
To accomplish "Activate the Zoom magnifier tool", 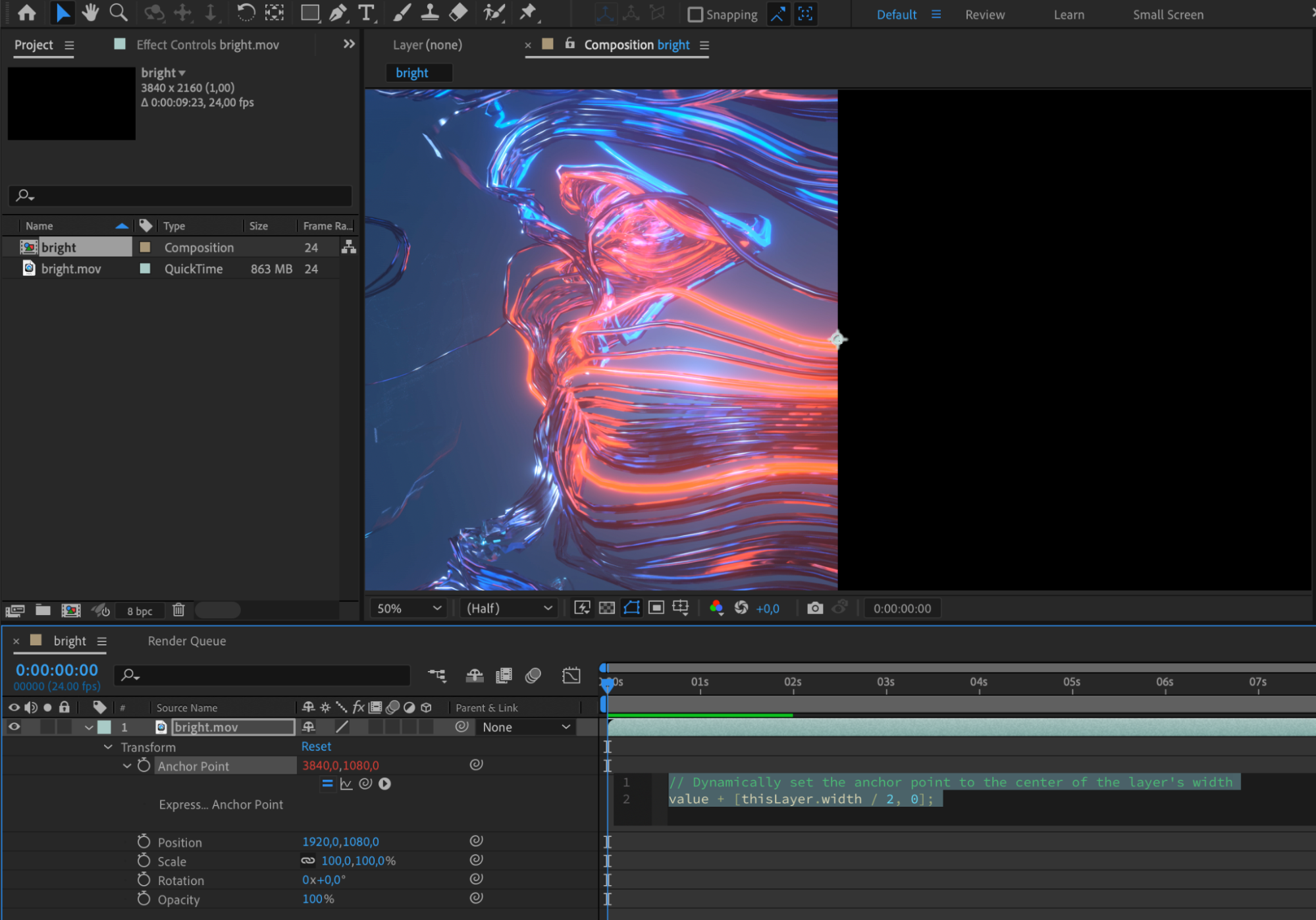I will [118, 13].
